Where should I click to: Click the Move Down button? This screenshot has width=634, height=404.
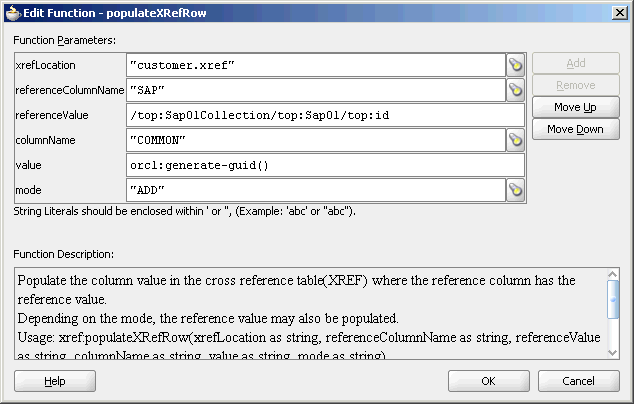(x=576, y=129)
